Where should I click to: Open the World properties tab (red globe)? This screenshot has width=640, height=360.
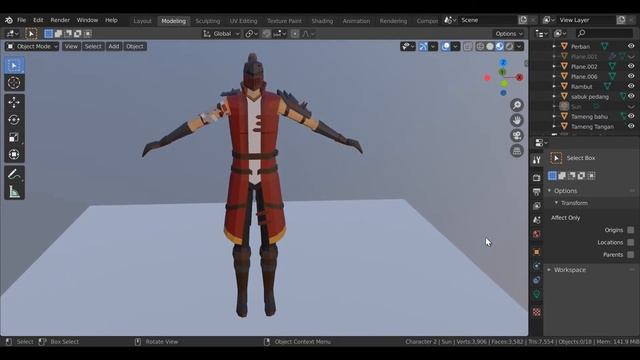(537, 234)
